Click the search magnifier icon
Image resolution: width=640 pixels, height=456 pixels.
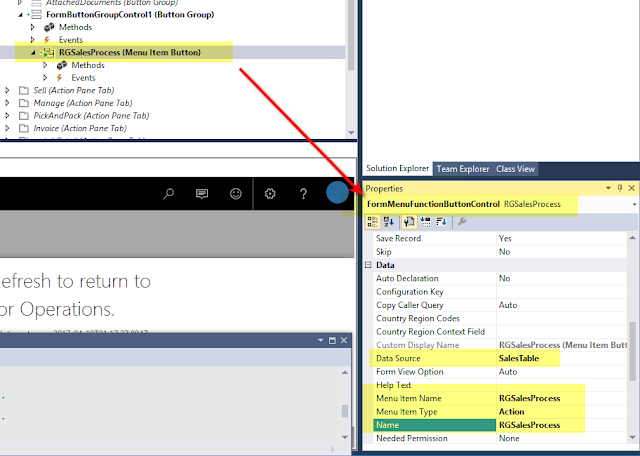point(169,194)
